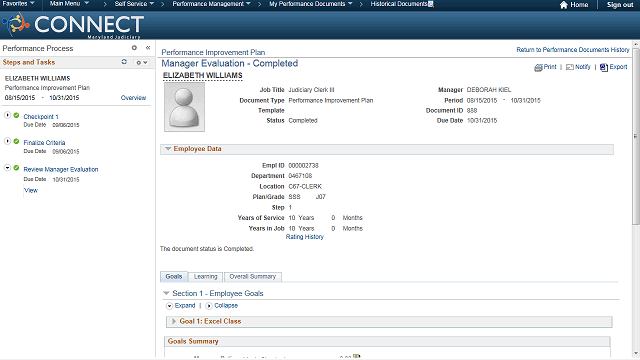The image size is (640, 360).
Task: Click the page vertical scrollbar thumb
Action: click(x=636, y=136)
